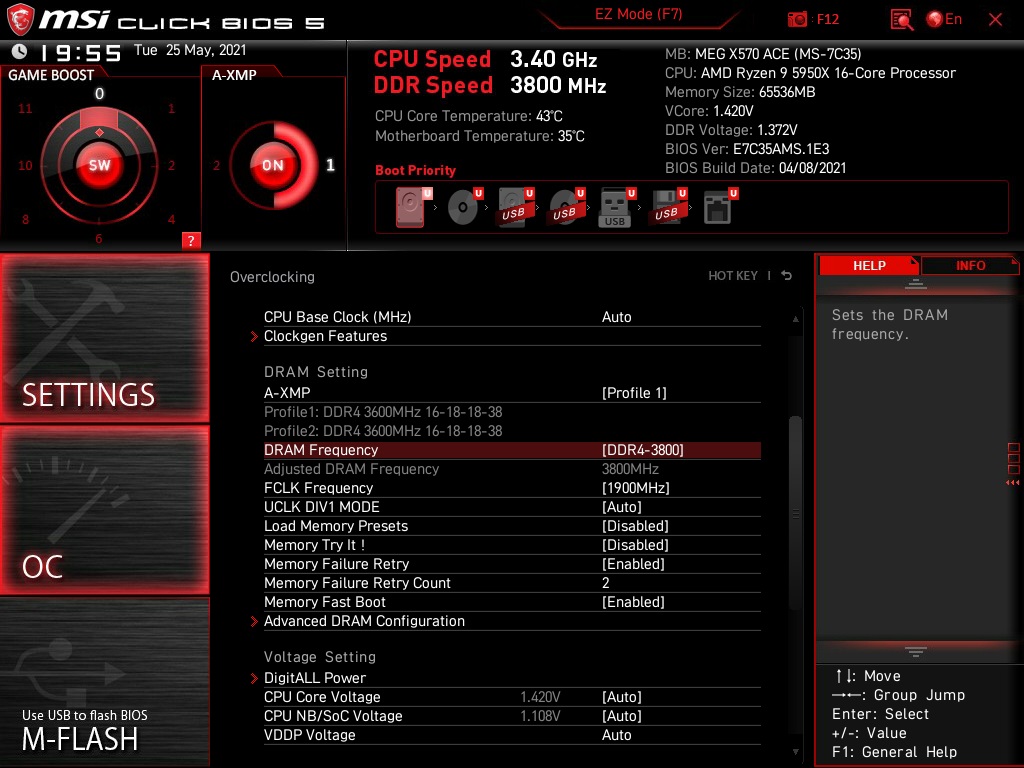Open Game Boost help question mark
Viewport: 1024px width, 768px height.
(191, 240)
